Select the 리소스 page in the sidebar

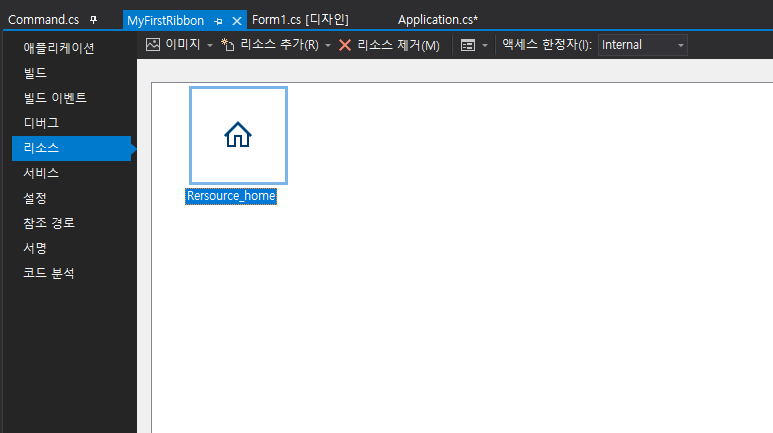point(71,148)
